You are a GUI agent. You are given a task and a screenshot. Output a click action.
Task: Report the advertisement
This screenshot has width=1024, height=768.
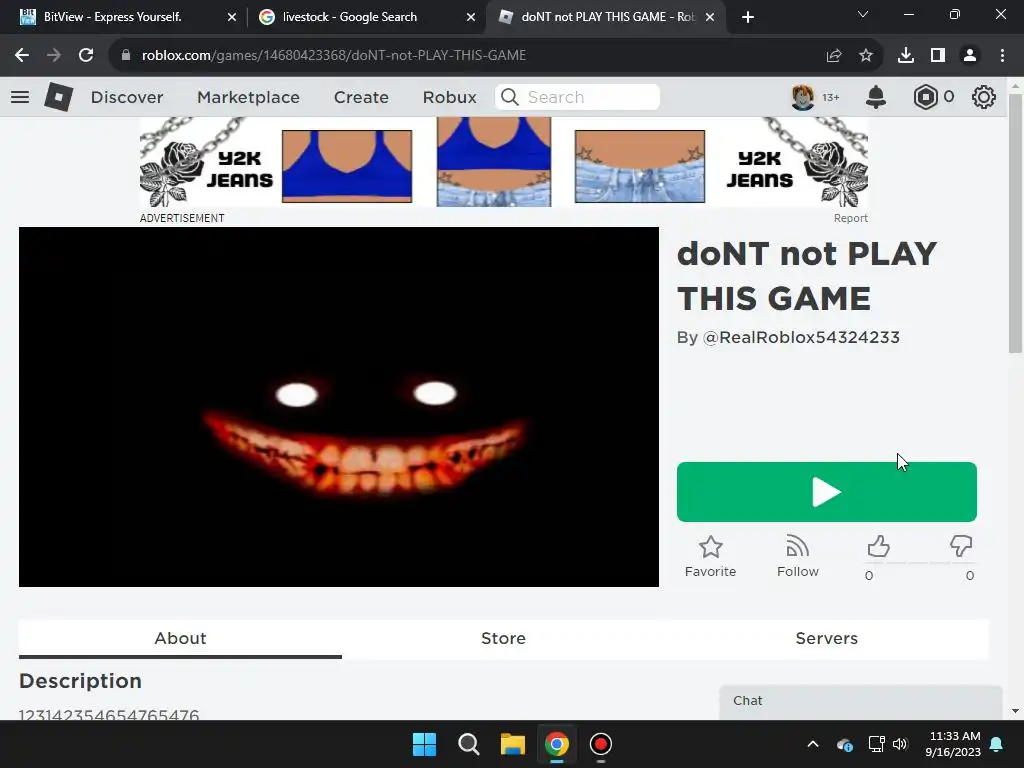[850, 218]
